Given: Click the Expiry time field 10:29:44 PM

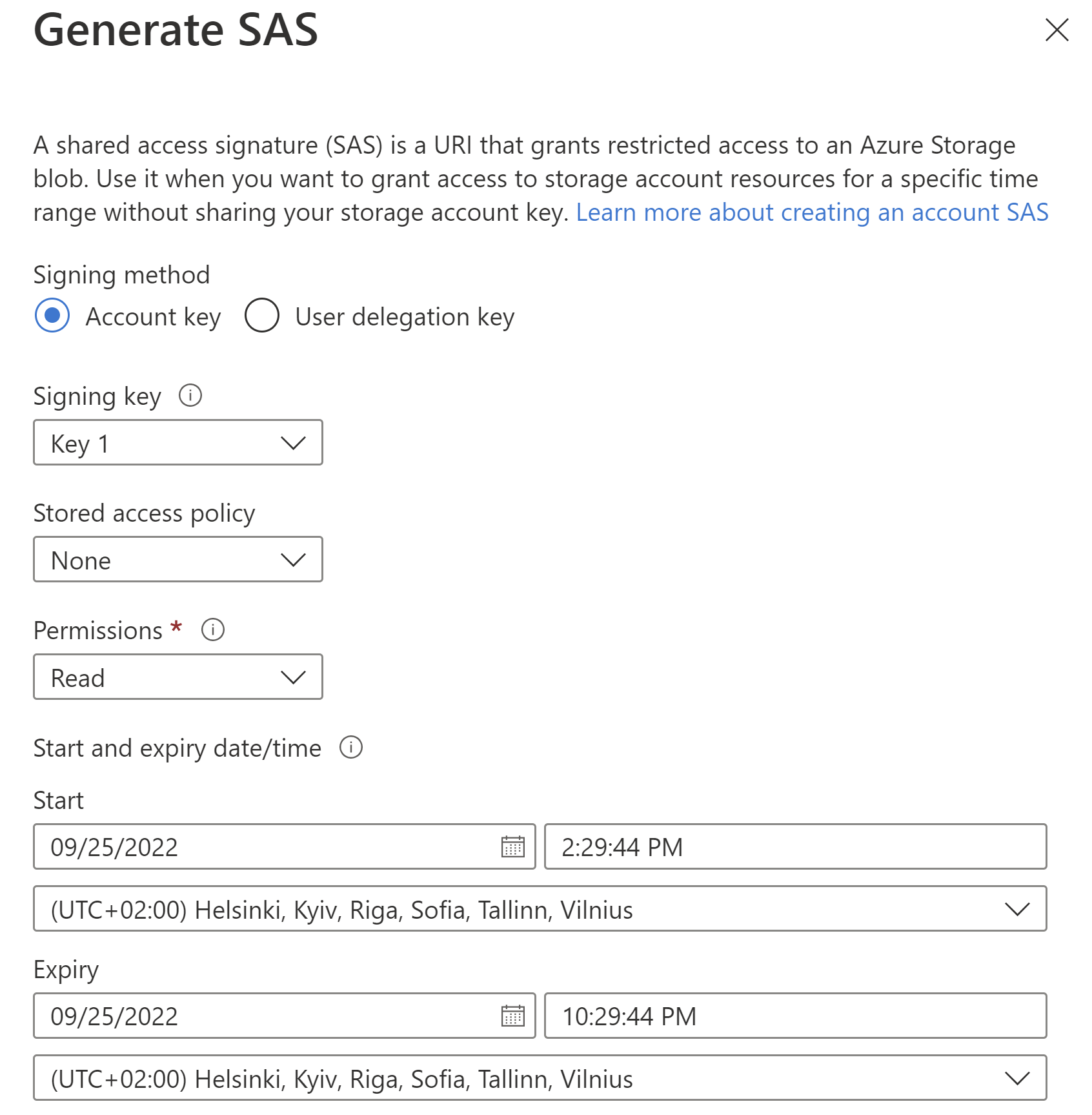Looking at the screenshot, I should click(796, 1016).
